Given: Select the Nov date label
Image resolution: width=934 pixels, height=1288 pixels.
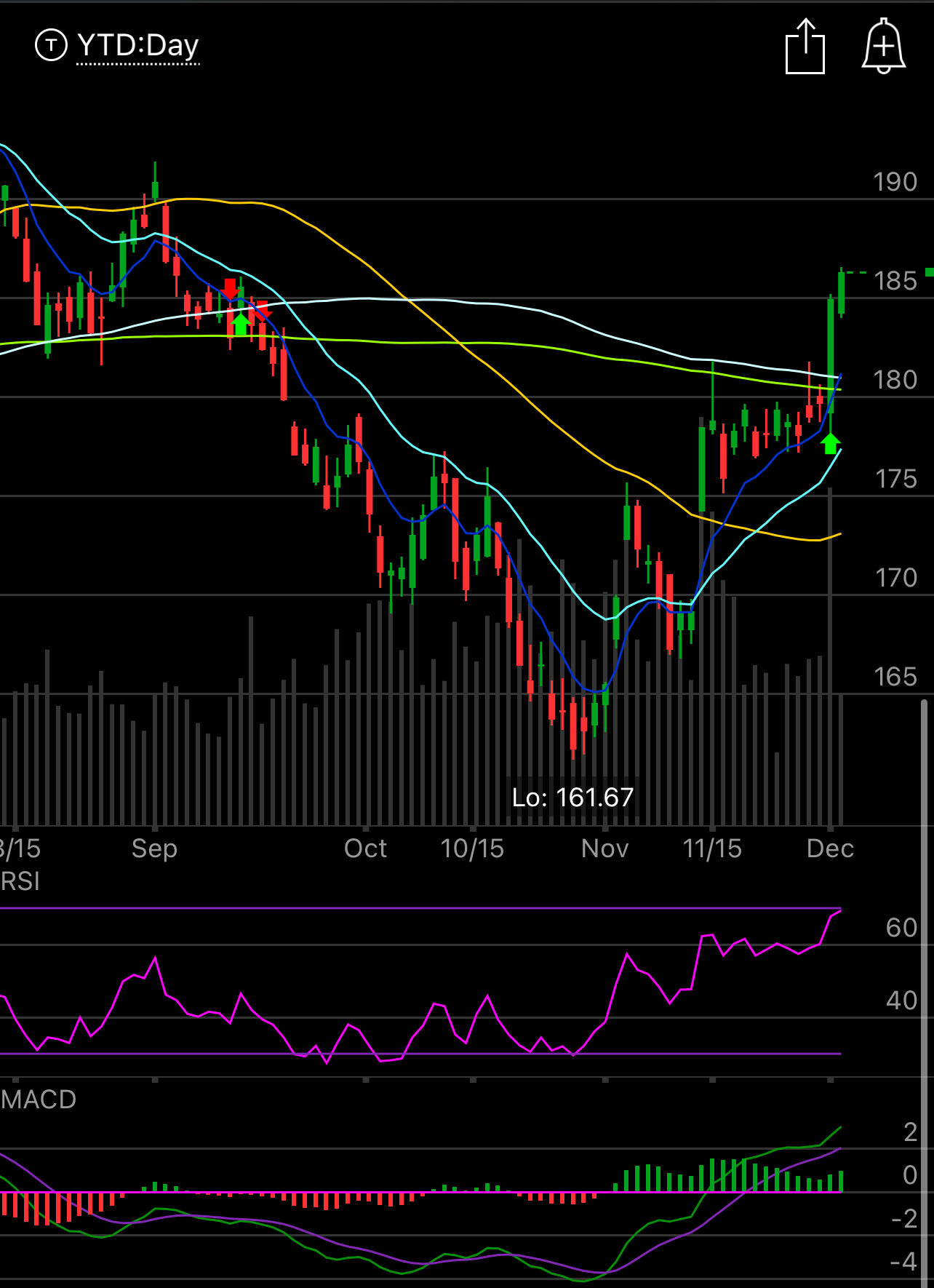Looking at the screenshot, I should tap(604, 848).
